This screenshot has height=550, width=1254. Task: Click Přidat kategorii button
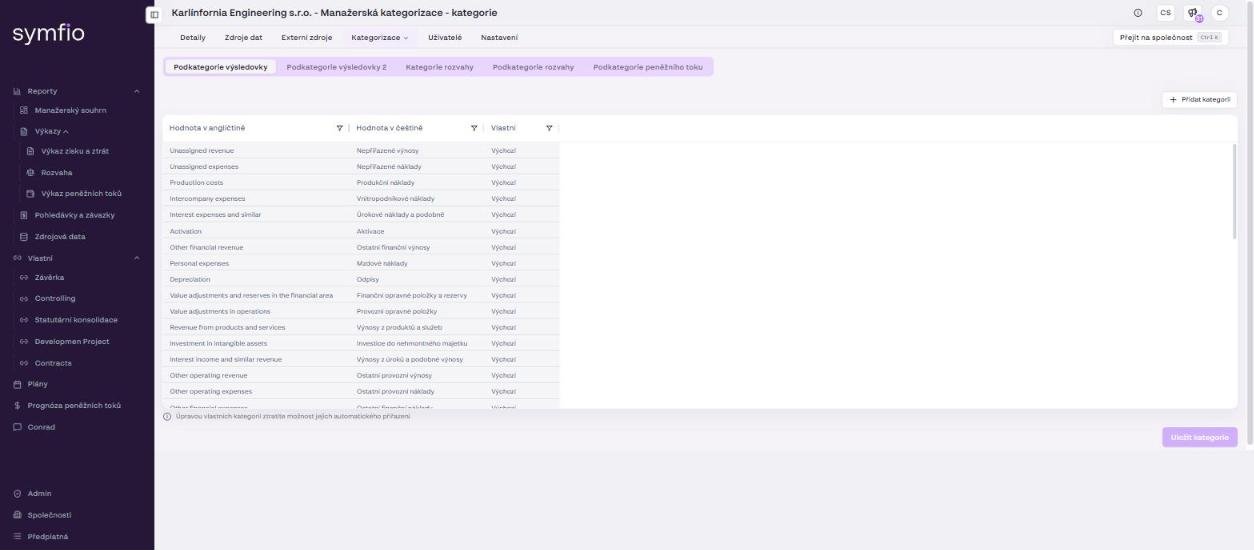tap(1199, 99)
